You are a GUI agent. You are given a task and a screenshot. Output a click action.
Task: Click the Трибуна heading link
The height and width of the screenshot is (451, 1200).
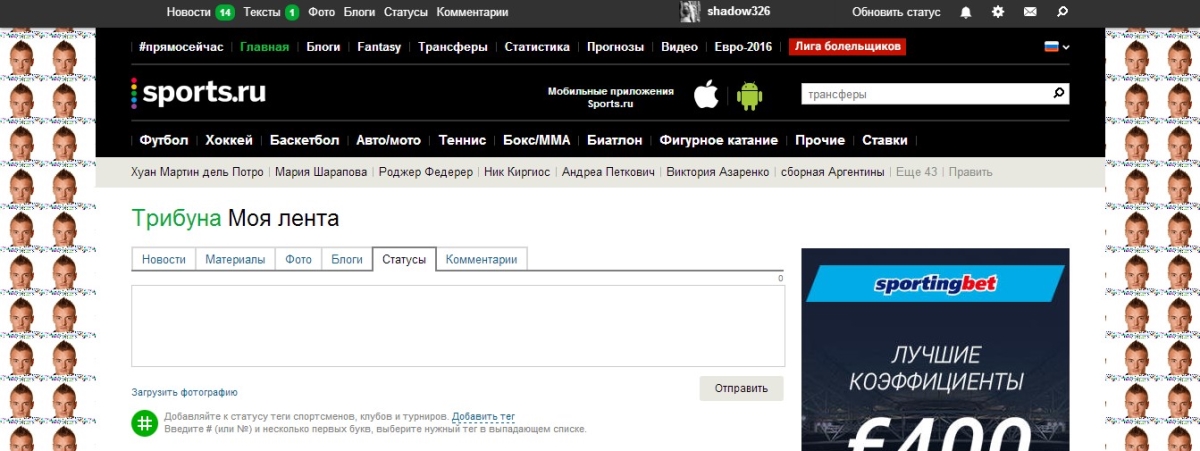tap(176, 218)
